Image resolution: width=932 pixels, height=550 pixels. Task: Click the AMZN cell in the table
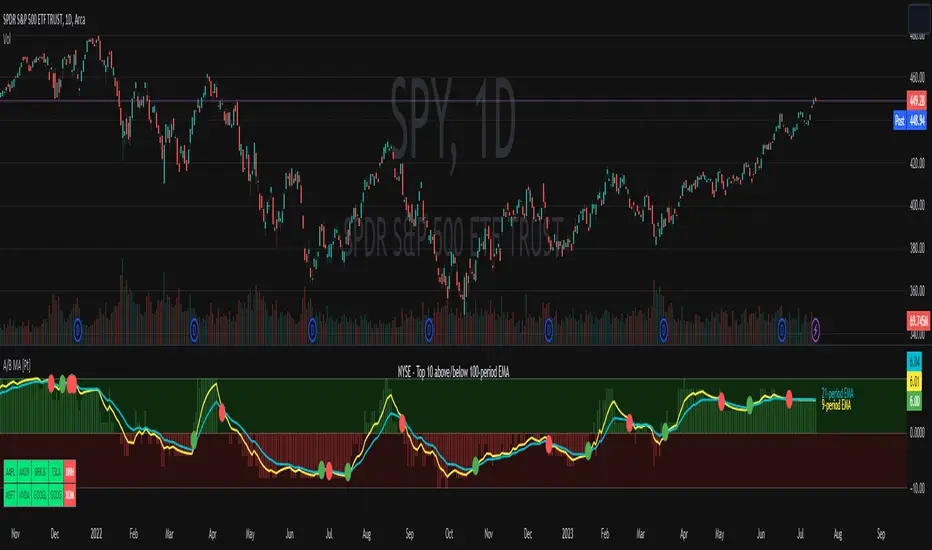tap(24, 472)
